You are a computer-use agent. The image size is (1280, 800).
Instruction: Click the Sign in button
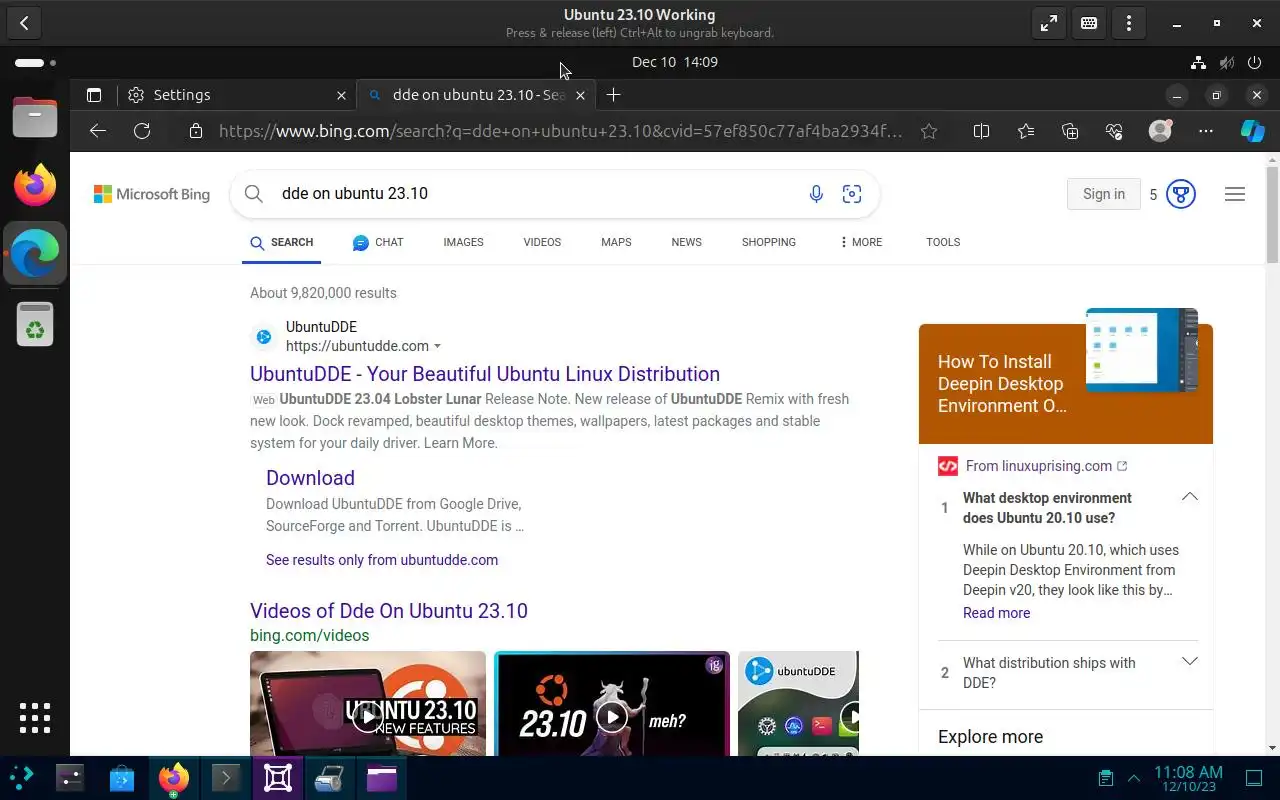click(x=1104, y=194)
